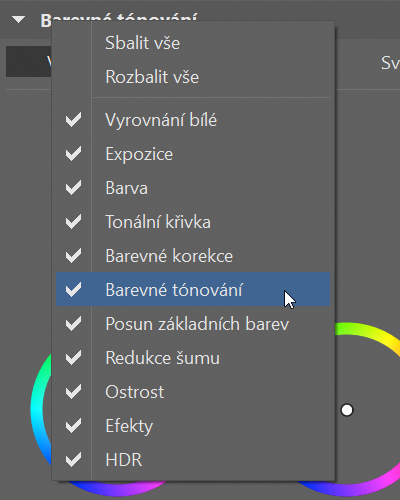Viewport: 400px width, 500px height.
Task: Click white handle on right color wheel
Action: [347, 410]
